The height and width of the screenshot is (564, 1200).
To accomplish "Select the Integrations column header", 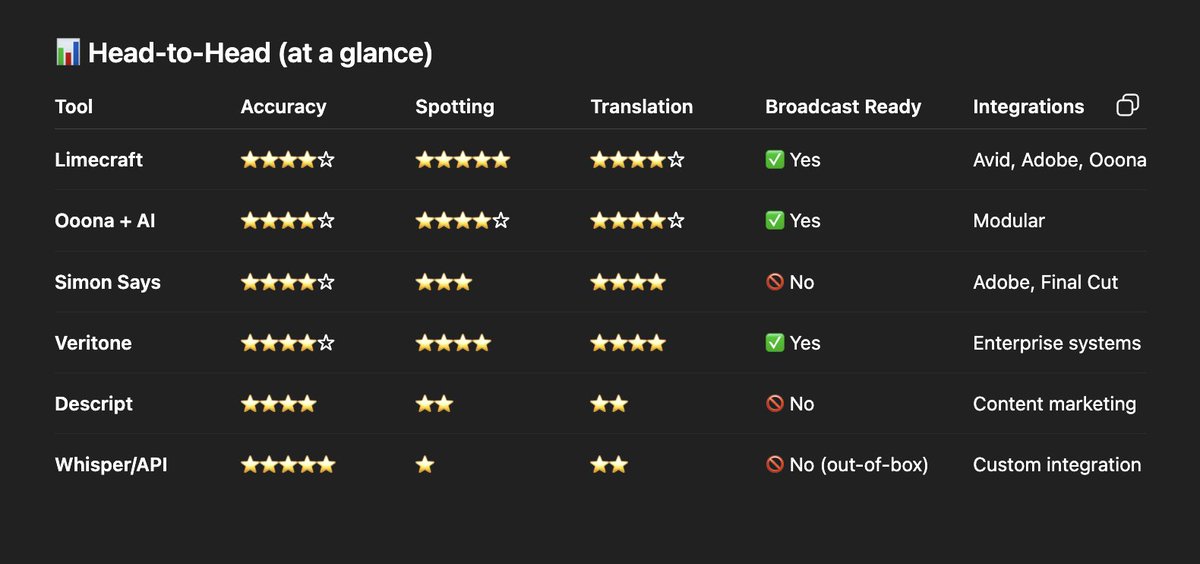I will 1028,107.
